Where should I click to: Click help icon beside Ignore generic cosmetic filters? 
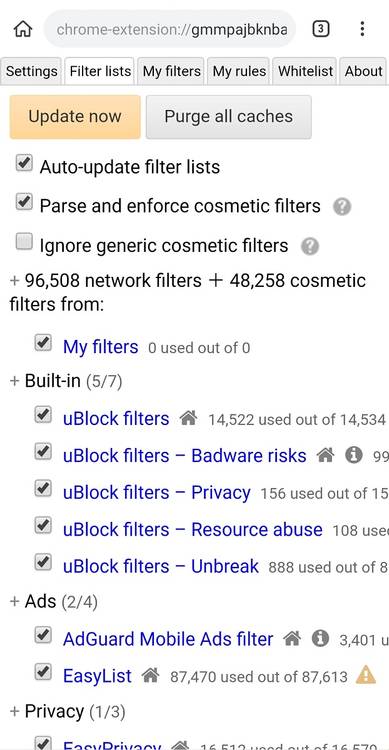pyautogui.click(x=310, y=247)
